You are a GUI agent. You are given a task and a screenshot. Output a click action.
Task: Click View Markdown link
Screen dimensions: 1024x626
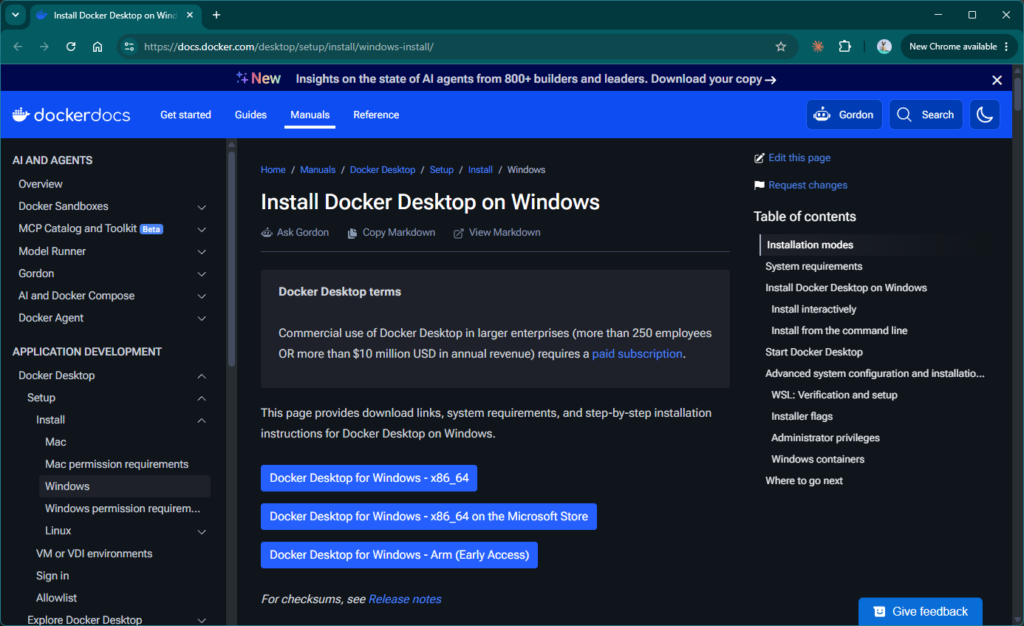[x=497, y=232]
